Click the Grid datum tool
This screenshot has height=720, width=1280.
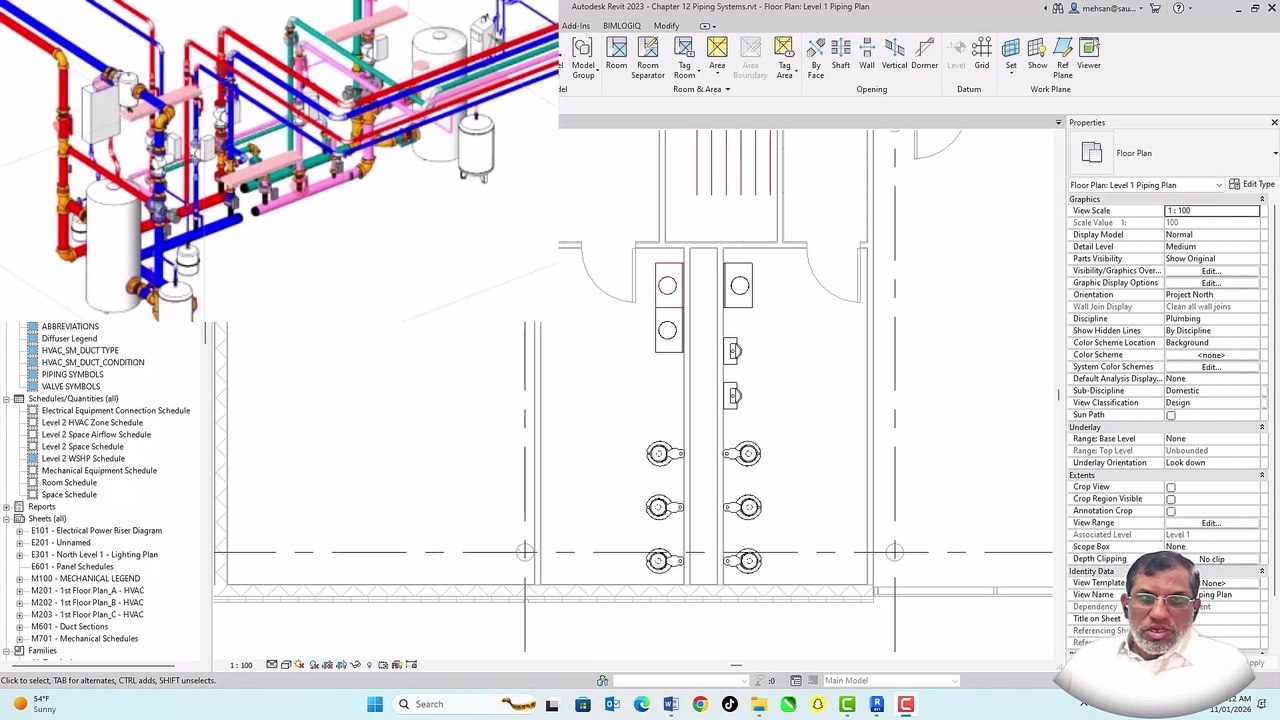982,55
